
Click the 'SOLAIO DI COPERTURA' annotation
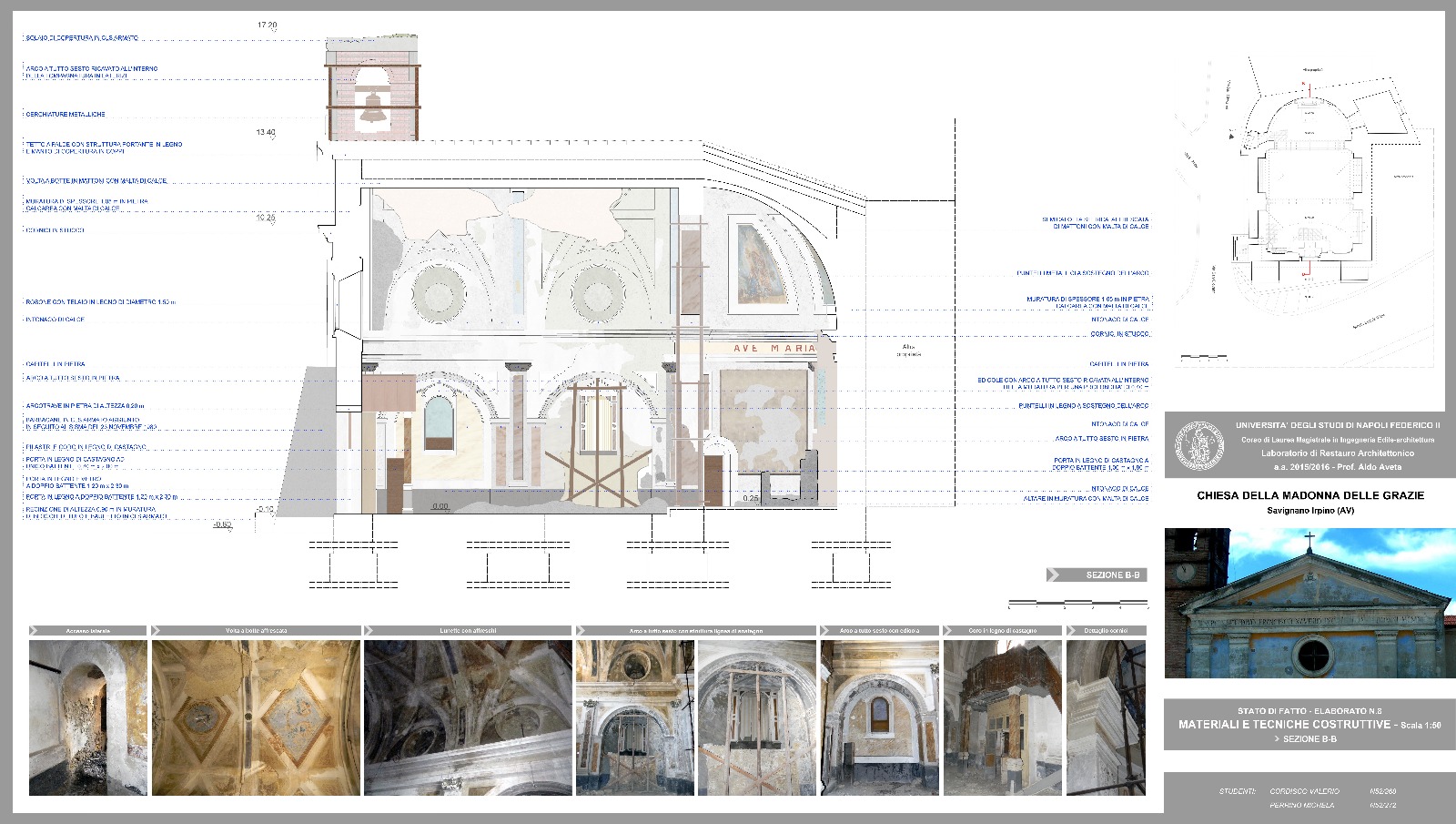point(82,38)
